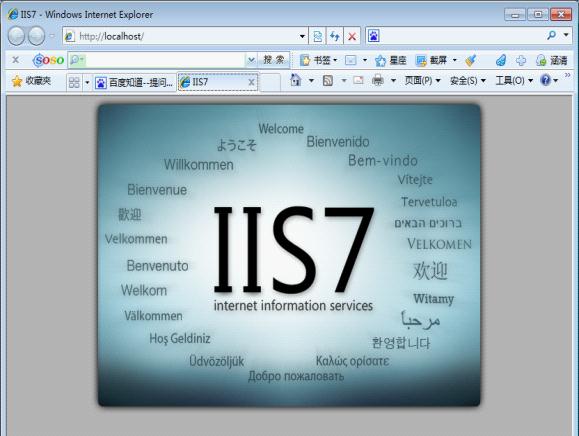Open the tab list dropdown arrow
The height and width of the screenshot is (436, 579).
(87, 82)
